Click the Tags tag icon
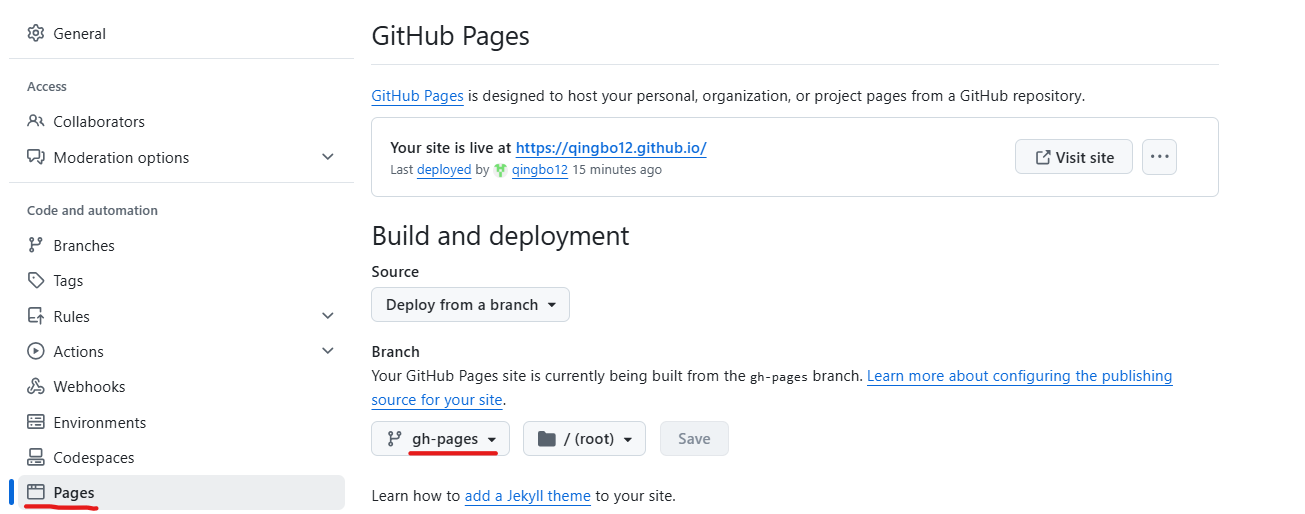This screenshot has height=514, width=1305. coord(36,280)
